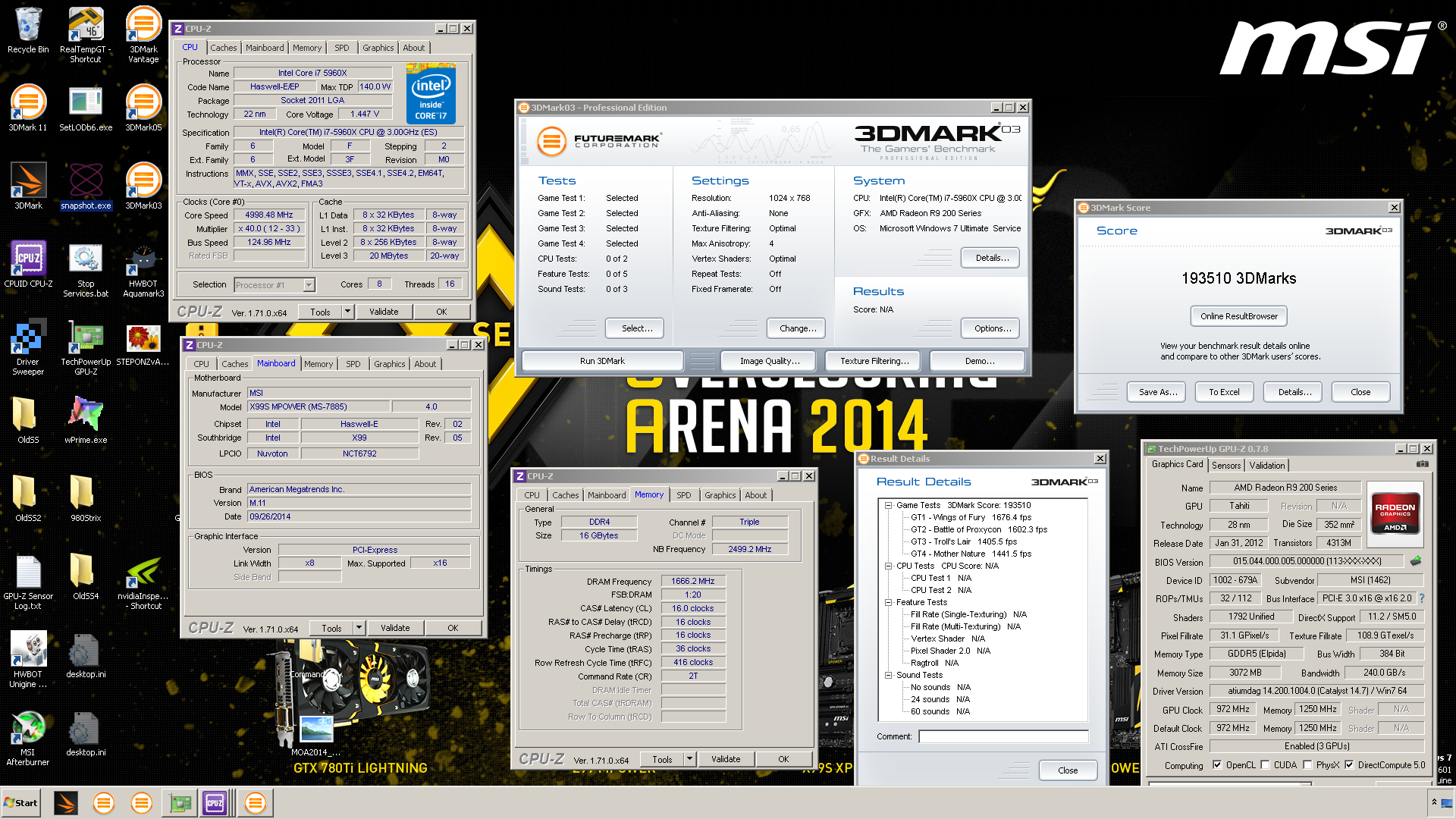
Task: Select the GT4 - Mother Nature result row
Action: (971, 554)
